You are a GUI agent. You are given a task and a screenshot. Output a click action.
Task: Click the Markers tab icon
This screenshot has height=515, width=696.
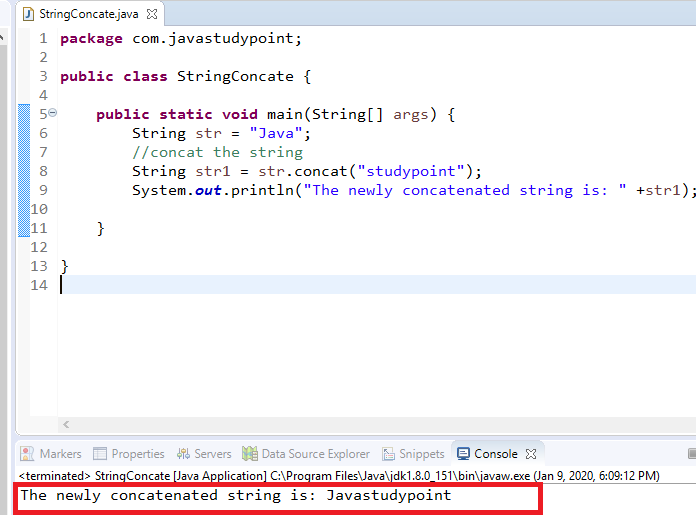point(27,454)
